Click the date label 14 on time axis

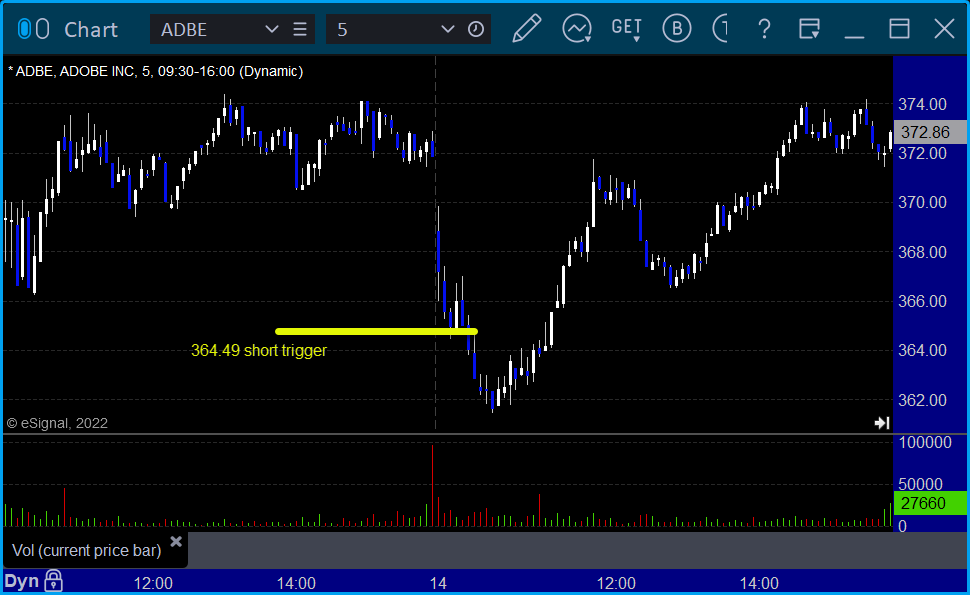pyautogui.click(x=438, y=583)
